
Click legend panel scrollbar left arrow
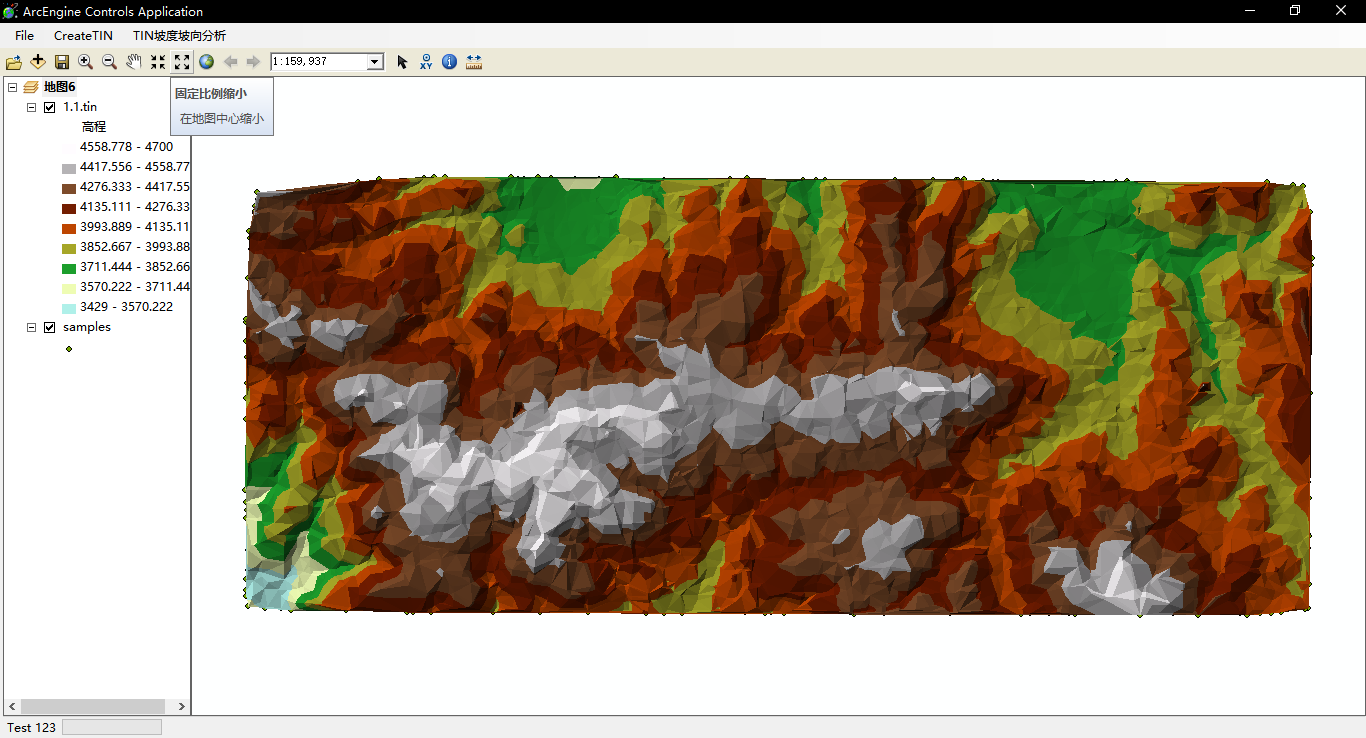tap(11, 706)
